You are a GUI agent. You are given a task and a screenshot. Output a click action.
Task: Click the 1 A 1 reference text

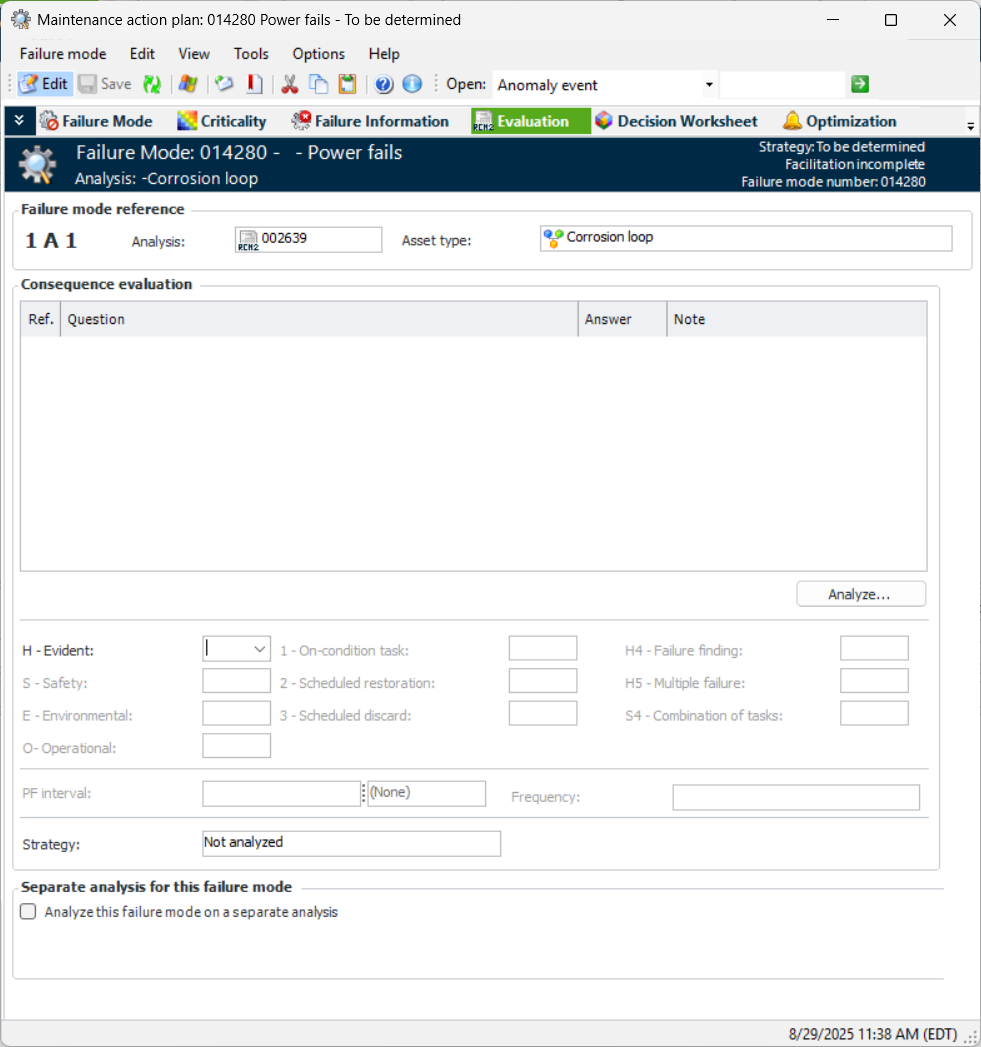[51, 240]
